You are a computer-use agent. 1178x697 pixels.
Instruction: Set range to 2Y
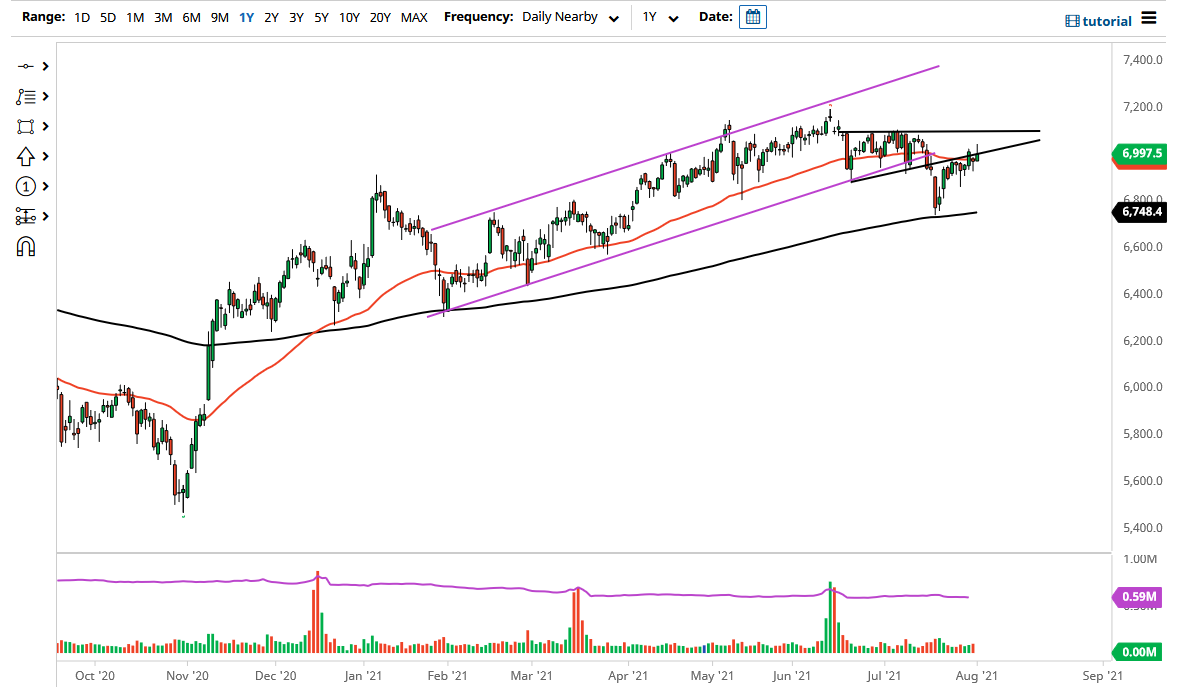[x=271, y=17]
